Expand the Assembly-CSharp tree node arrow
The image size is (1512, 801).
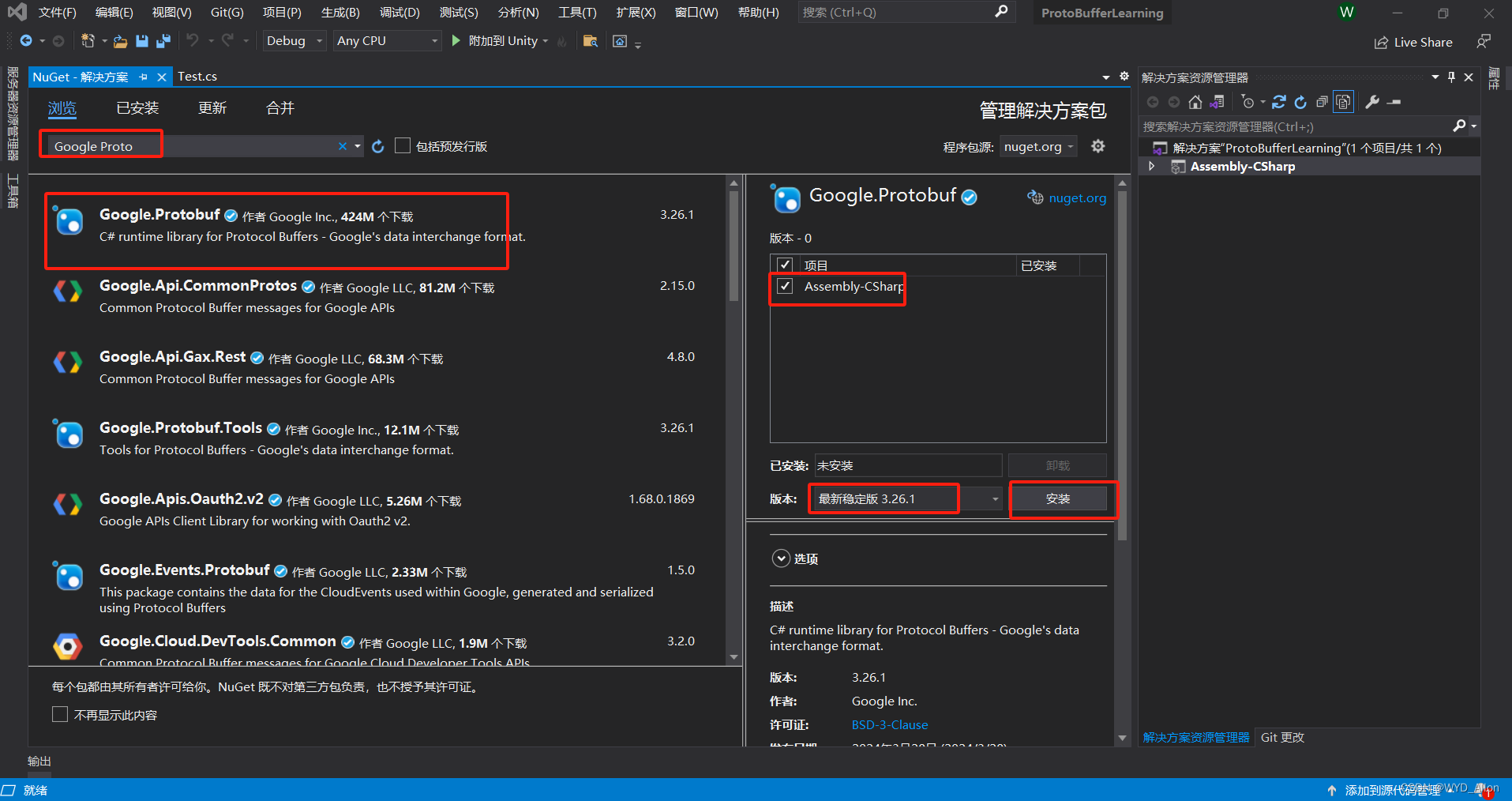[x=1152, y=167]
